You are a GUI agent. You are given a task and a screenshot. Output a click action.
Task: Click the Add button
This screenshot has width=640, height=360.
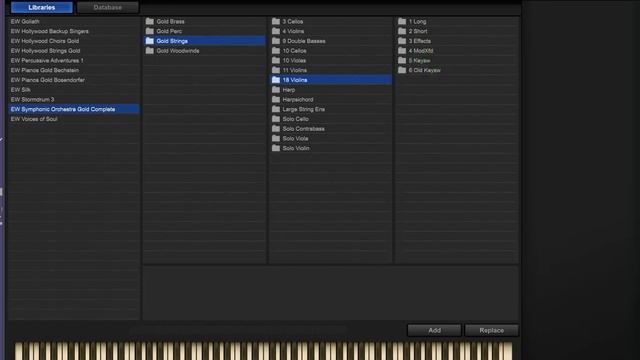tap(434, 330)
